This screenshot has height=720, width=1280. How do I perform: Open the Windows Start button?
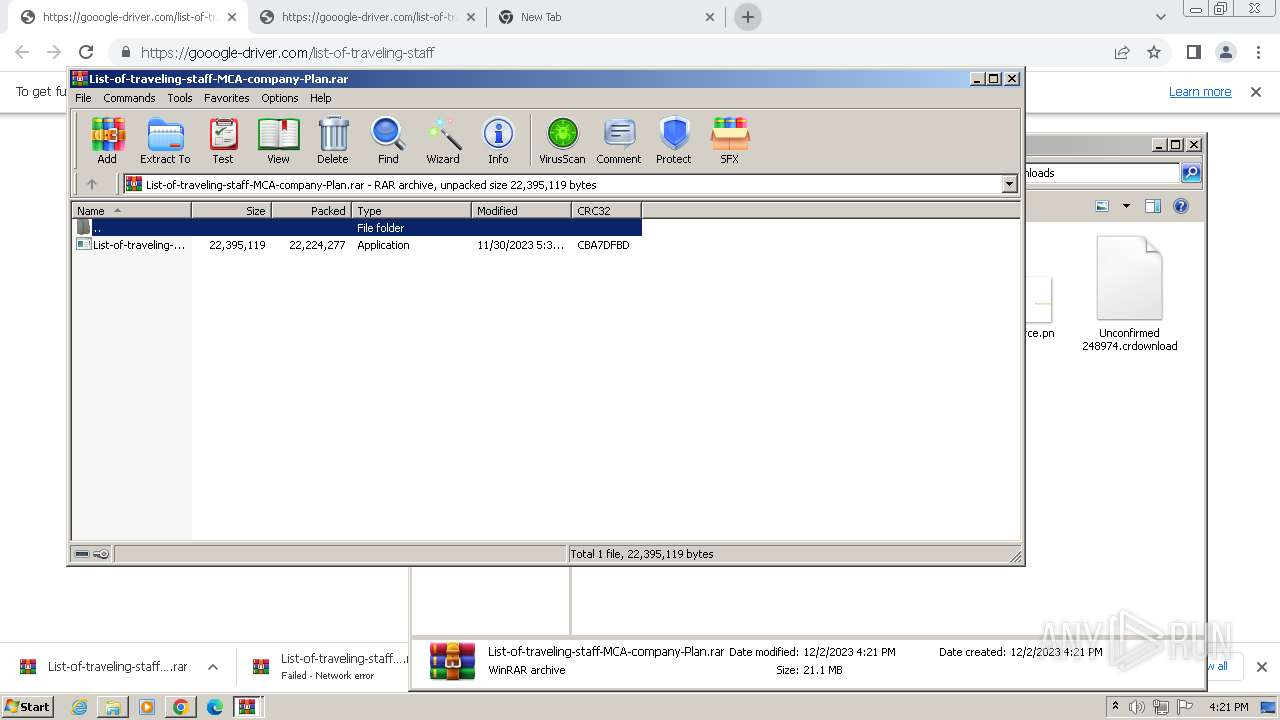point(28,706)
